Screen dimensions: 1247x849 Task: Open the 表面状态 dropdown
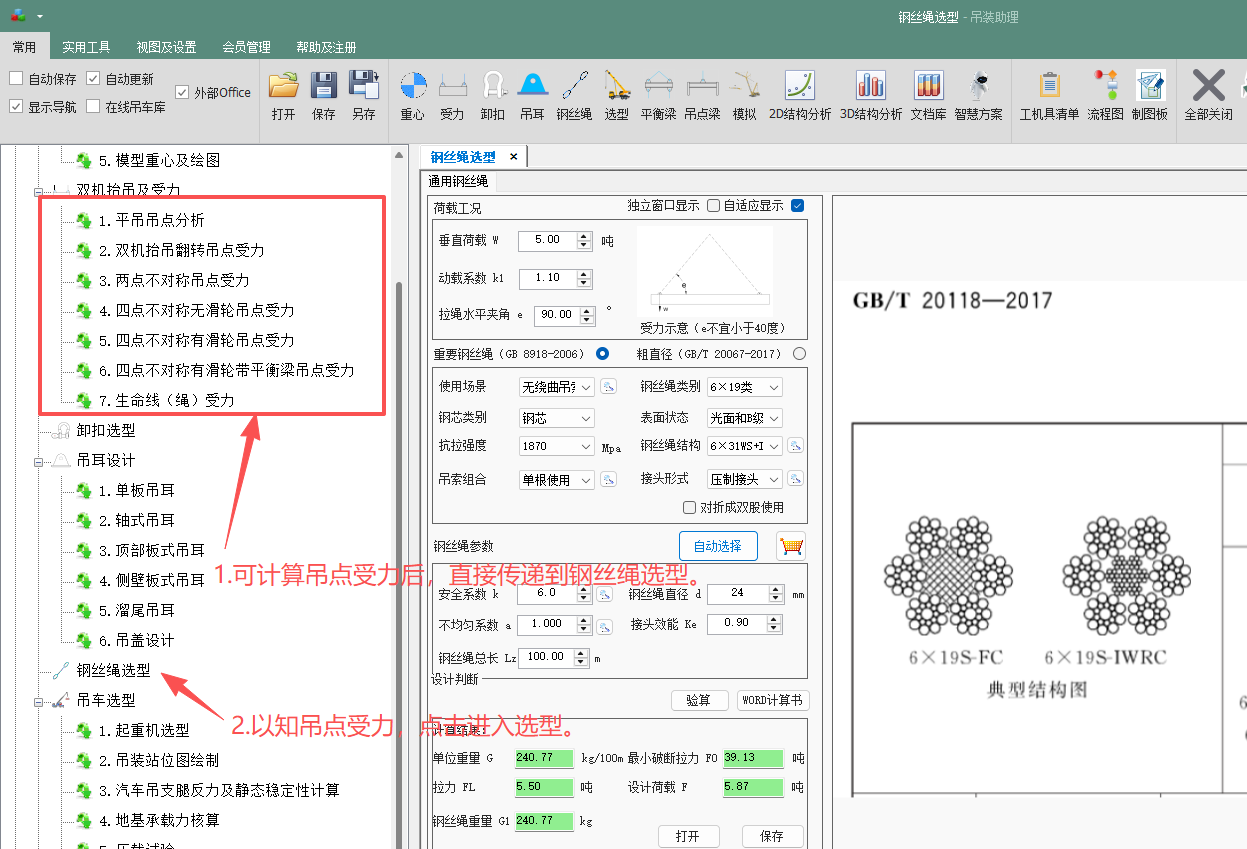point(744,418)
